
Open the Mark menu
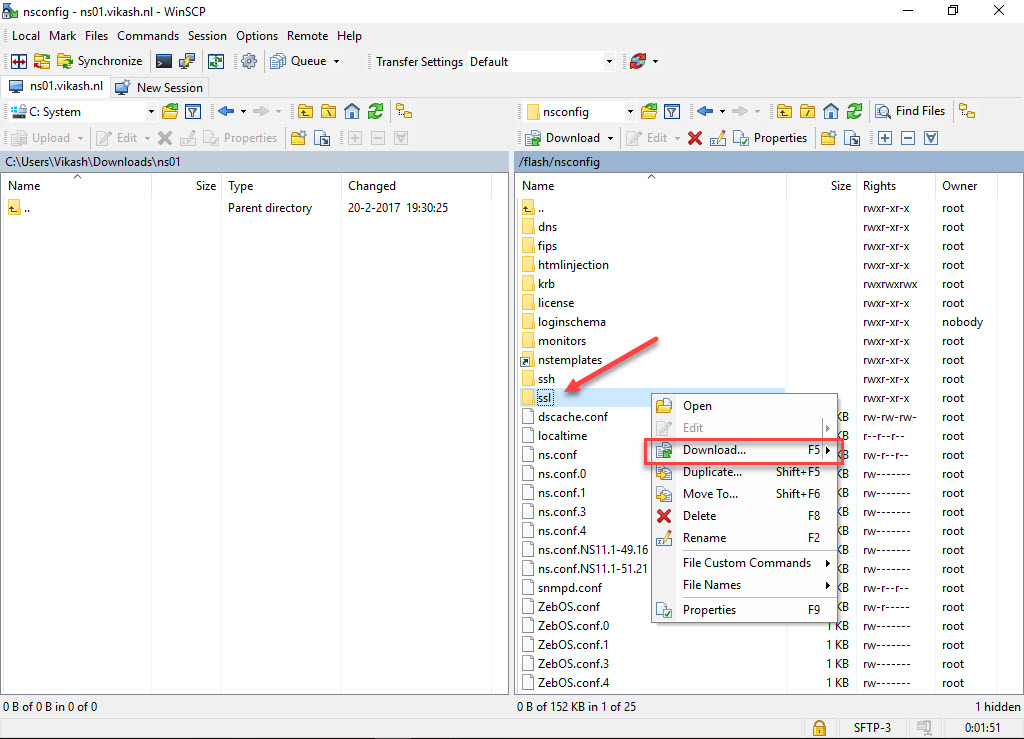[x=62, y=36]
